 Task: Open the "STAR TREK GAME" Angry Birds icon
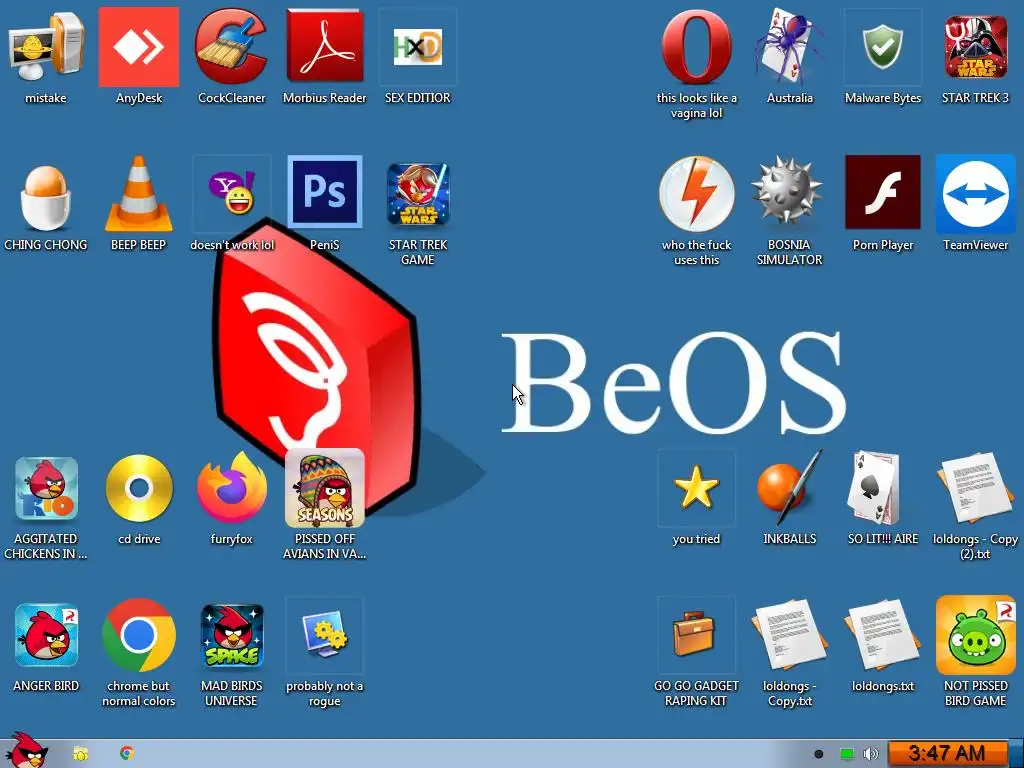pyautogui.click(x=418, y=194)
